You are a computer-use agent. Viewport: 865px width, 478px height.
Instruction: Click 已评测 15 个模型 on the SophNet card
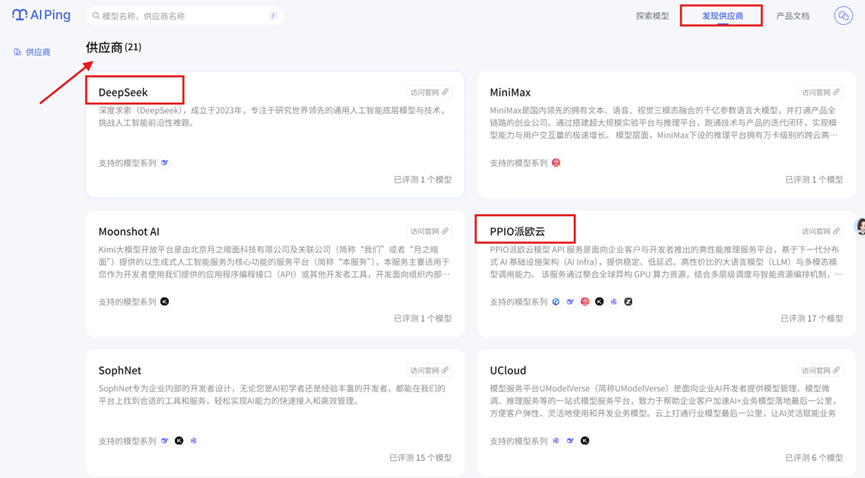(x=420, y=458)
